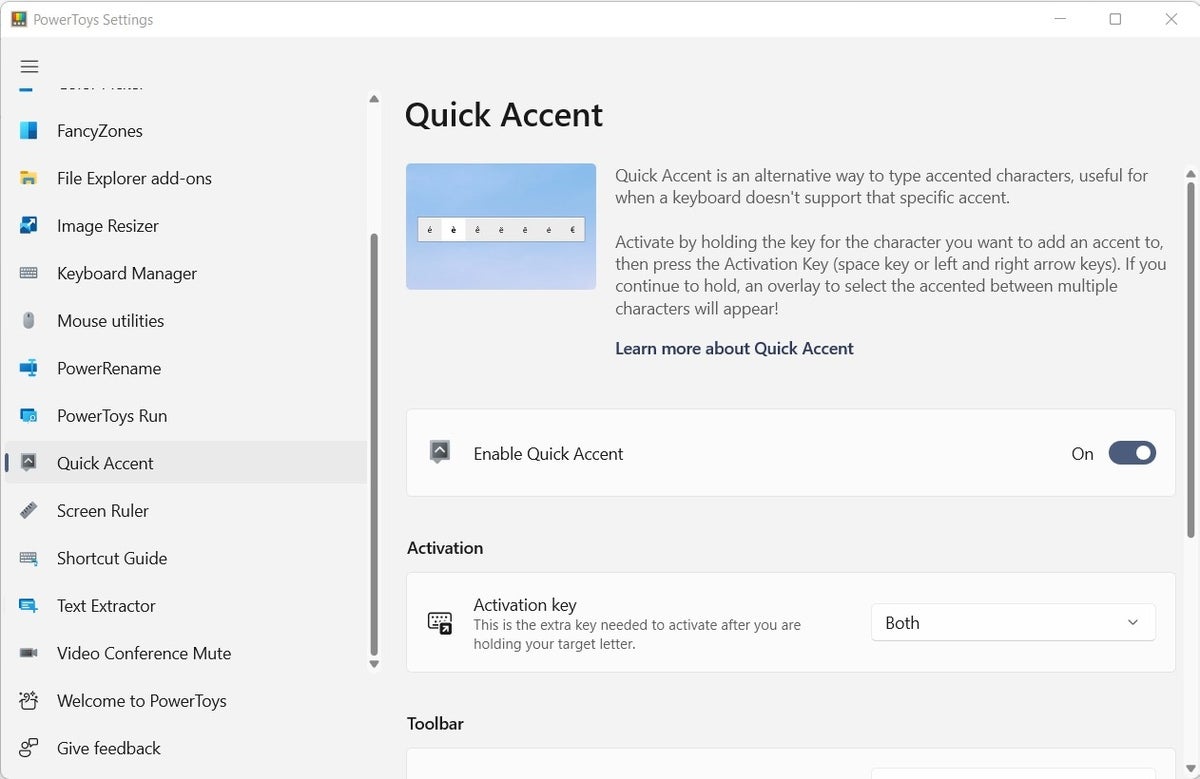Image resolution: width=1200 pixels, height=779 pixels.
Task: Click the PowerRename icon
Action: point(29,368)
